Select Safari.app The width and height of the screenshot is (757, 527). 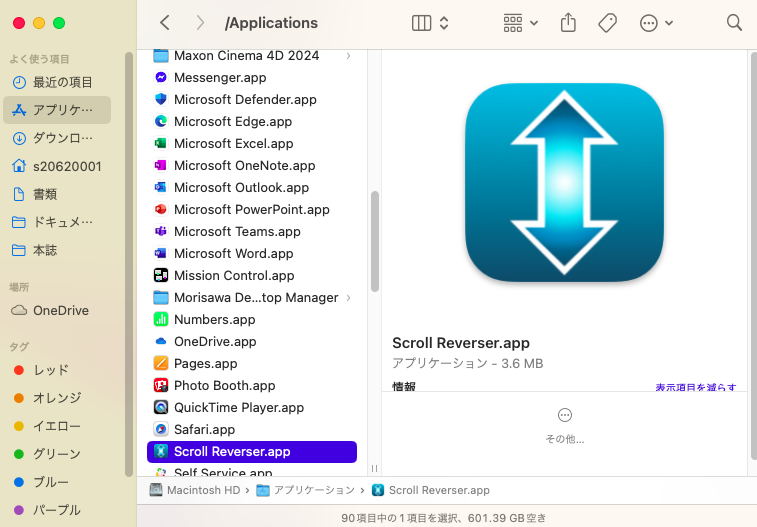tap(252, 430)
